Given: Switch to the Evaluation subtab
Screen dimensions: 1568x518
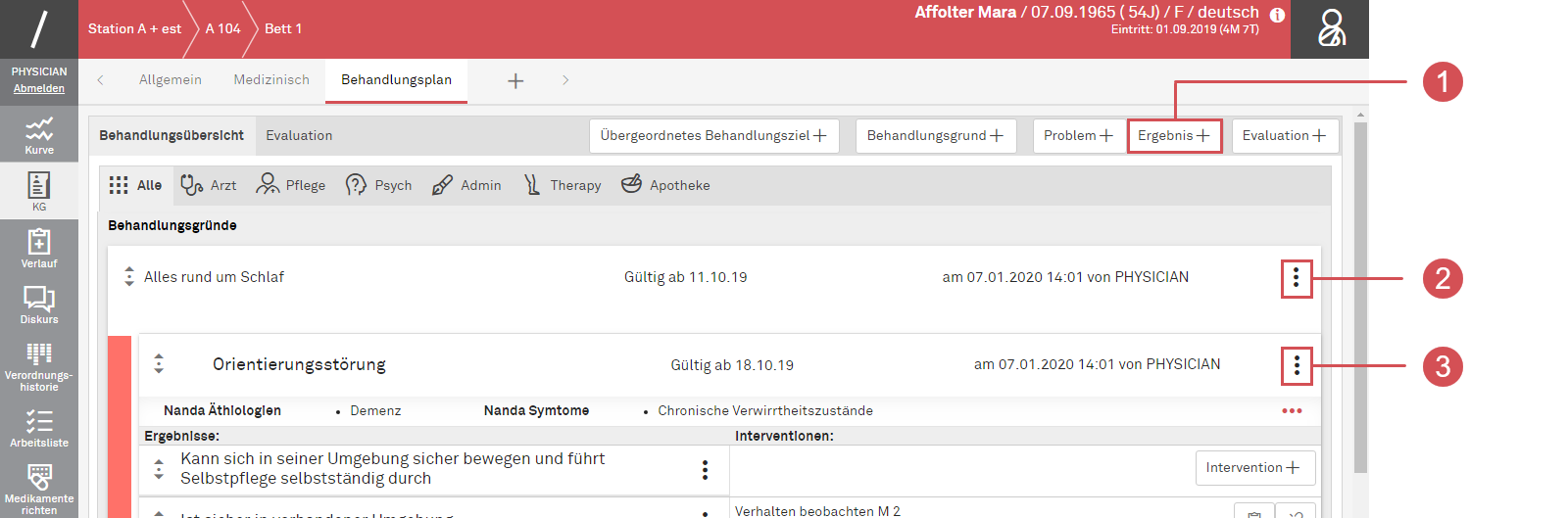Looking at the screenshot, I should 299,135.
